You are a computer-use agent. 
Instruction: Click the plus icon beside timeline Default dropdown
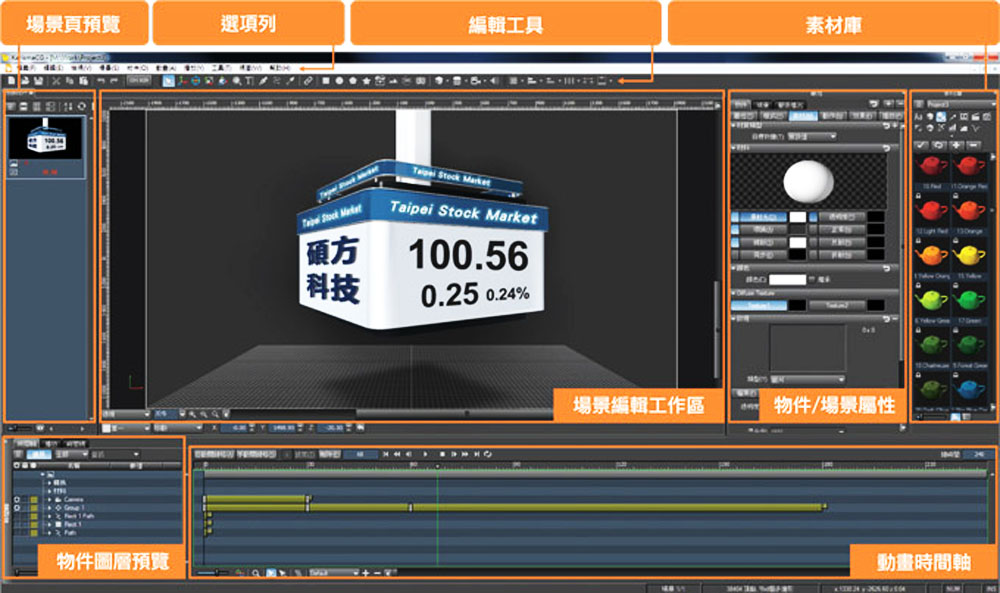365,573
